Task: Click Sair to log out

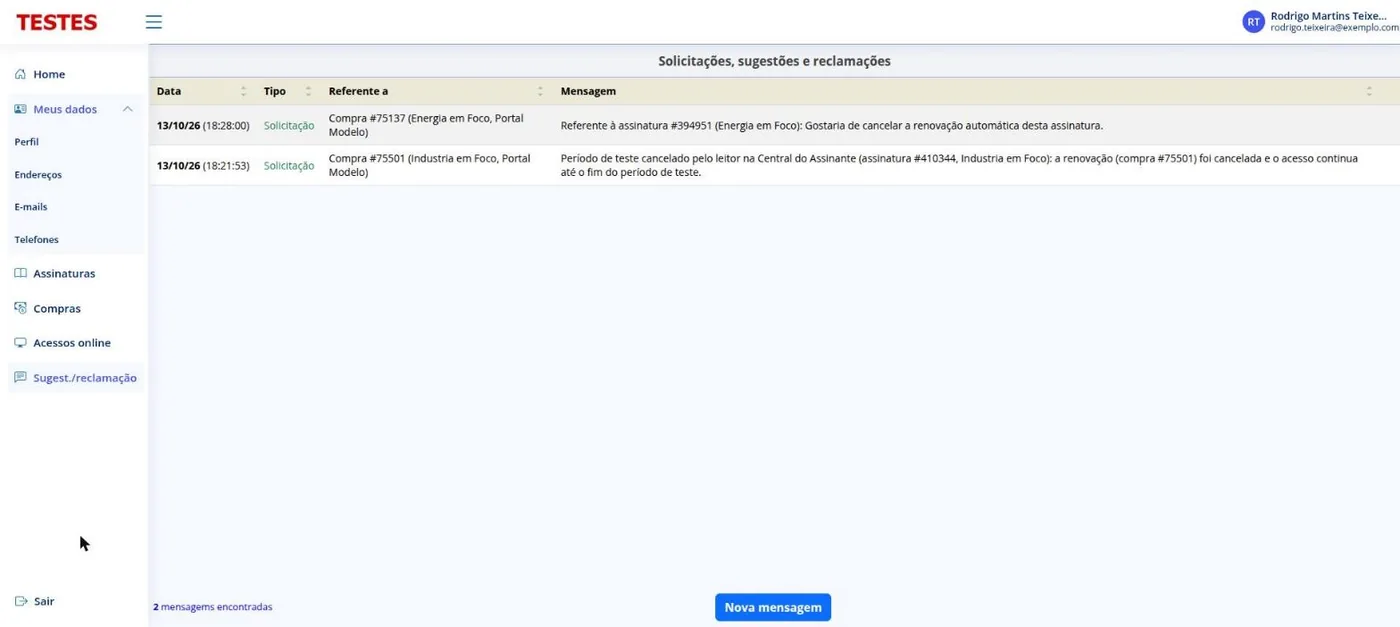Action: [44, 601]
